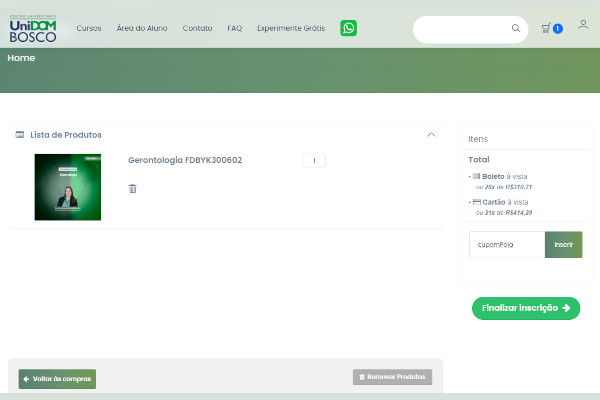Open the user account icon

583,25
